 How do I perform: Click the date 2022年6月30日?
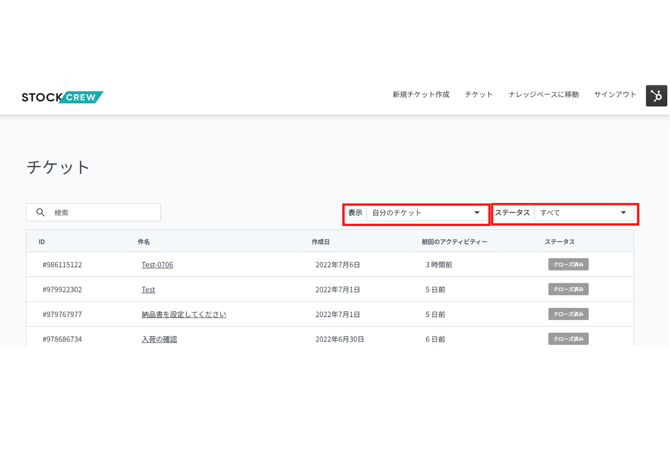[x=340, y=339]
